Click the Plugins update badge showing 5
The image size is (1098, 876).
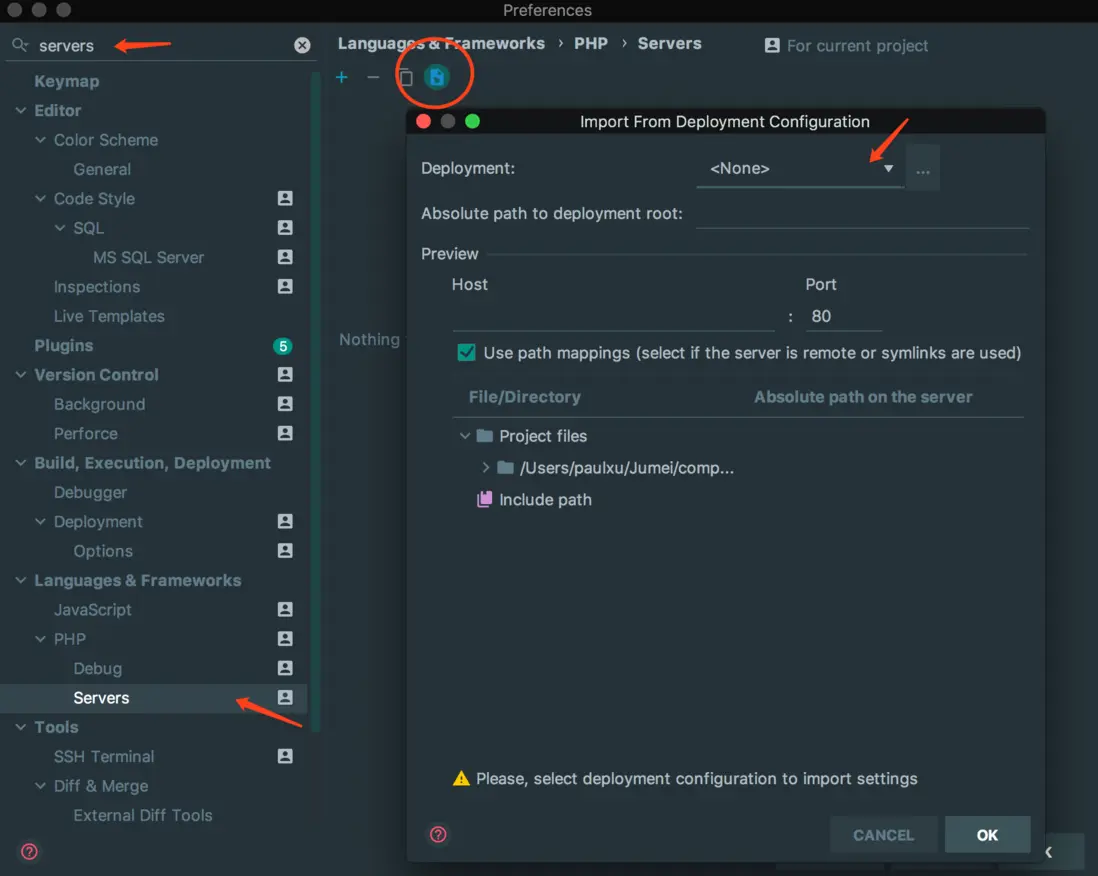coord(283,346)
